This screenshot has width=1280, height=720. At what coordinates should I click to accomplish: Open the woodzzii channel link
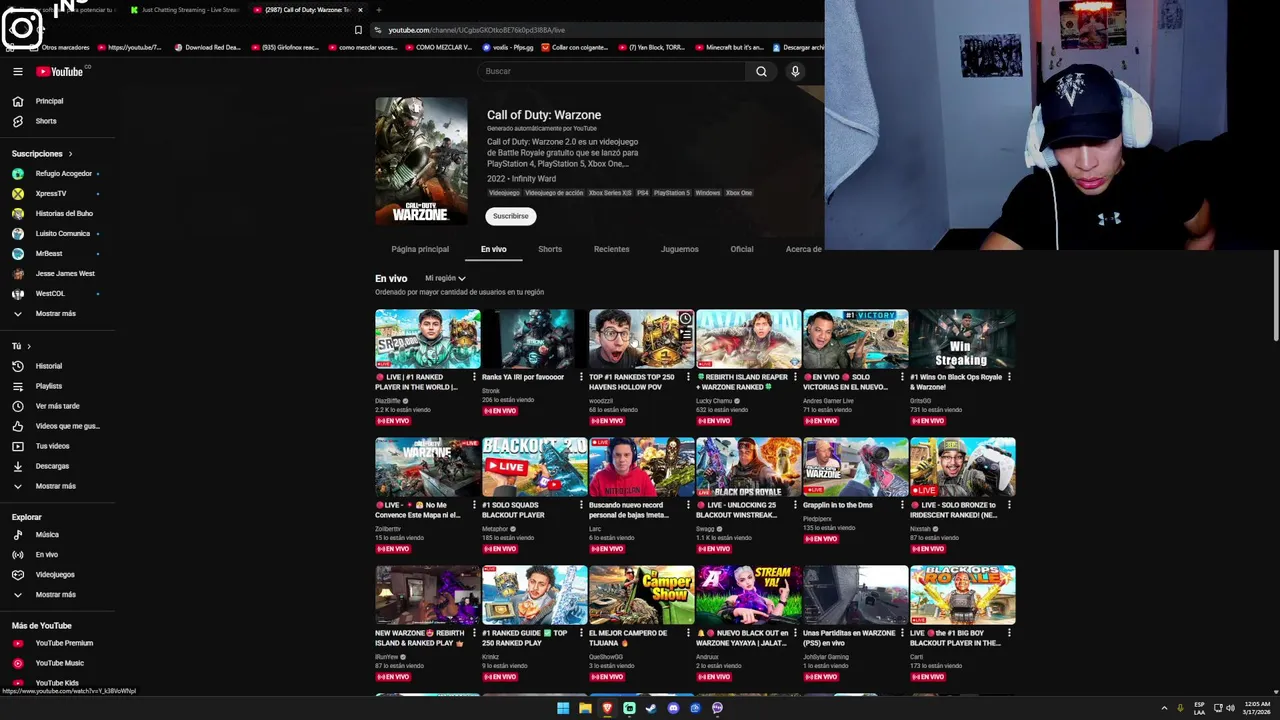click(x=601, y=401)
